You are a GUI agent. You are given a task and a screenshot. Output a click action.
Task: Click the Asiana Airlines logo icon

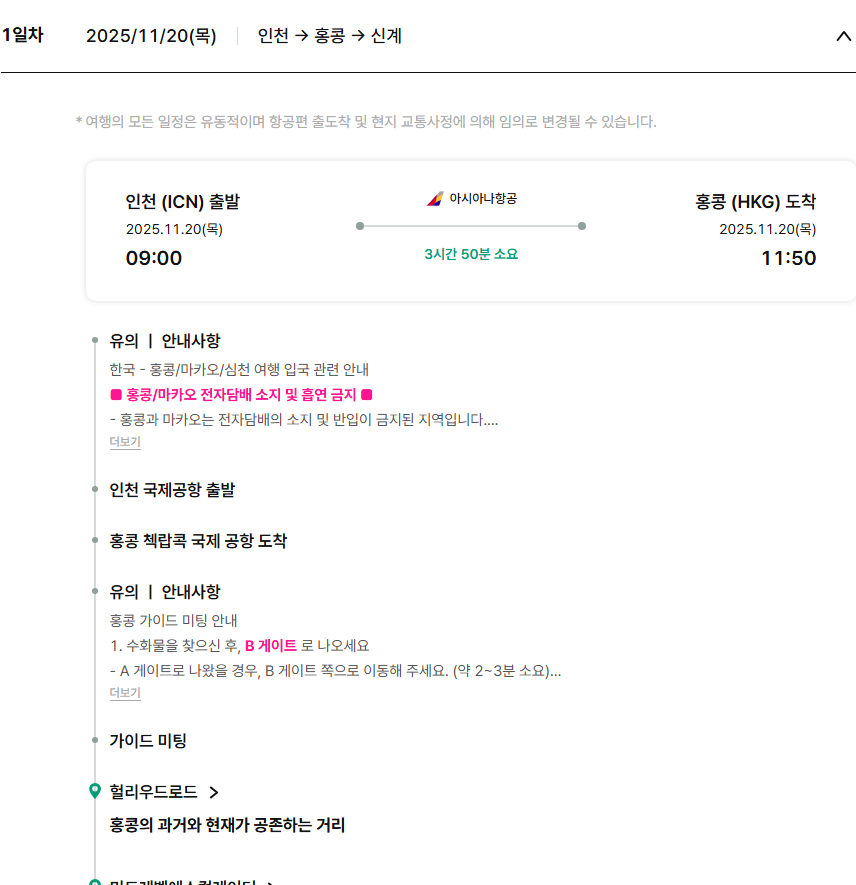[x=434, y=199]
